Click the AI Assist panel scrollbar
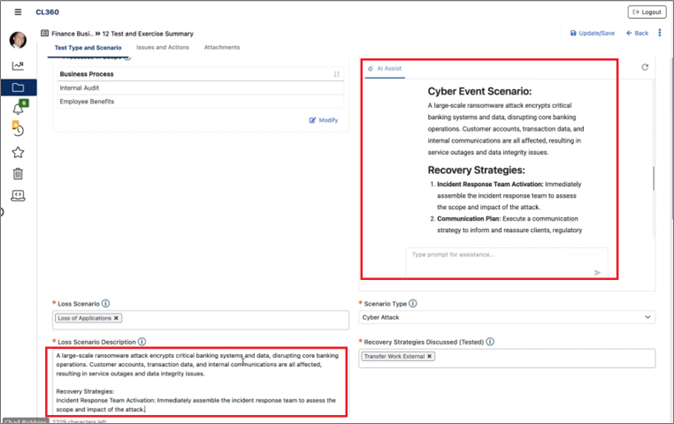The image size is (674, 424). coord(652,180)
